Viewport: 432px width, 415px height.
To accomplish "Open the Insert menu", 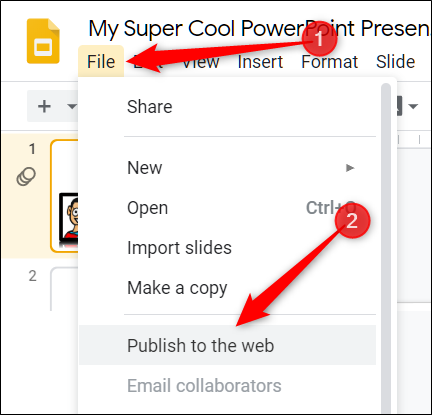I will tap(260, 62).
